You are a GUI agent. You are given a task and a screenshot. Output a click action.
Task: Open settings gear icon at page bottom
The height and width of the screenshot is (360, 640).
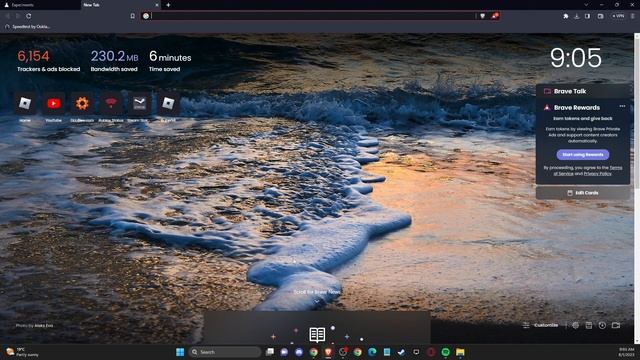(576, 325)
